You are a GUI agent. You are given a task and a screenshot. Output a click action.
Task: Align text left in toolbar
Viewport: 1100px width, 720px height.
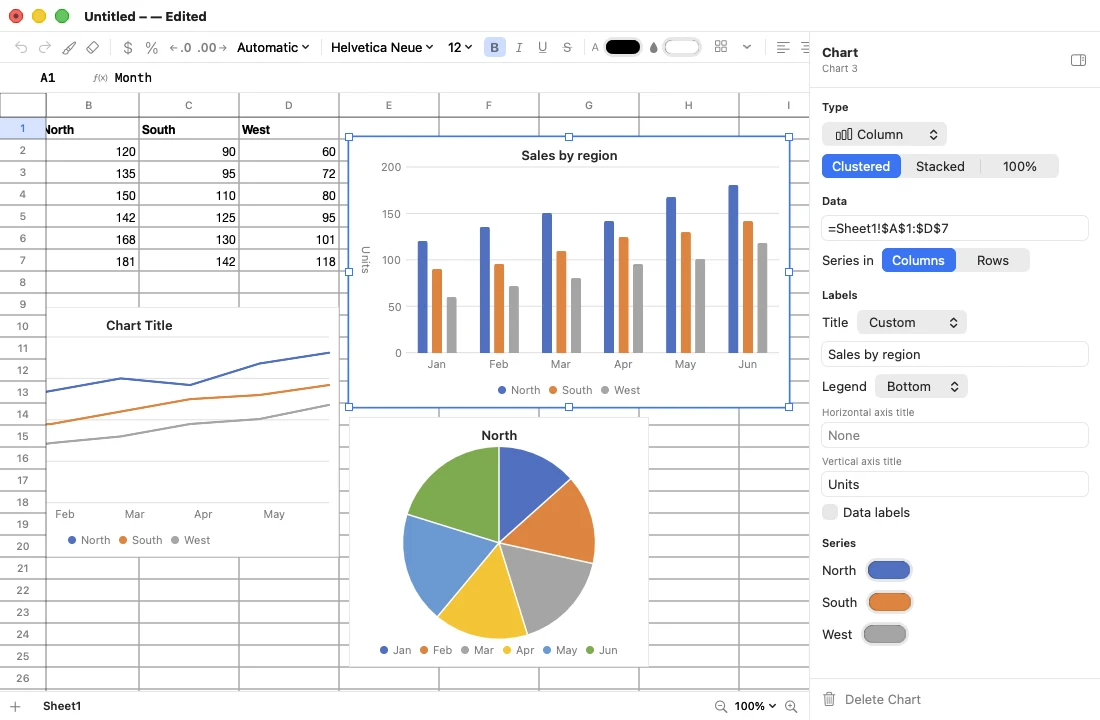[x=783, y=47]
